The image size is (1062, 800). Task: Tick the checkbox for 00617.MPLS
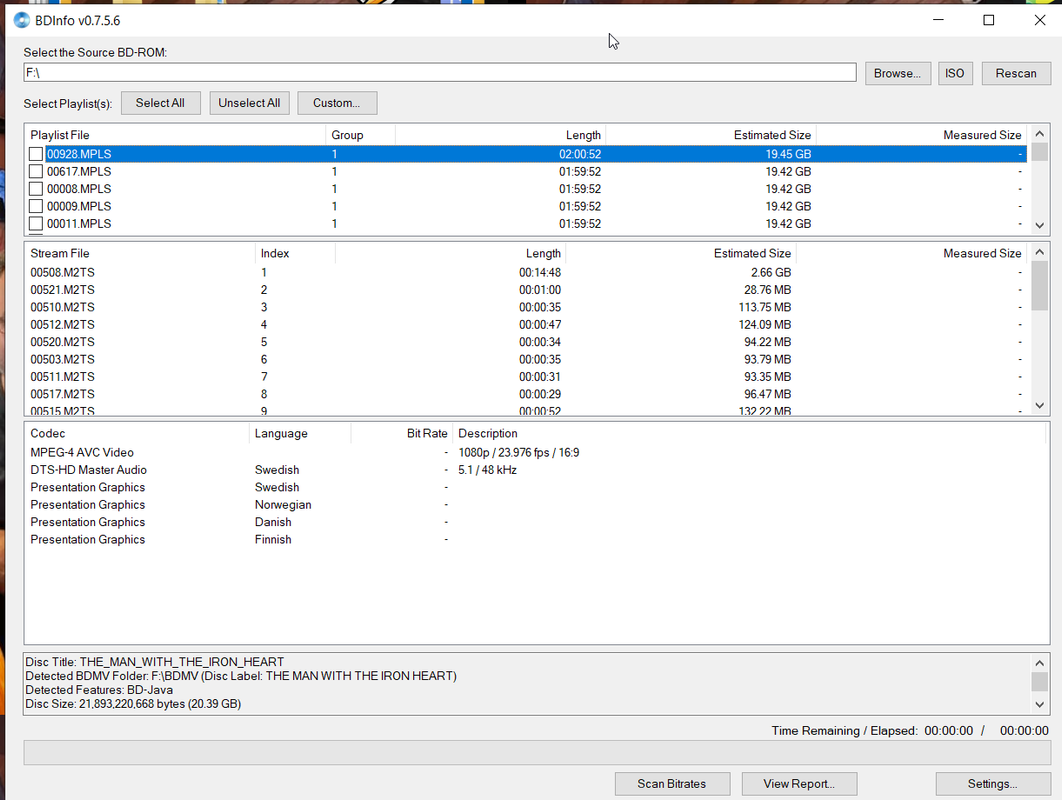point(36,171)
